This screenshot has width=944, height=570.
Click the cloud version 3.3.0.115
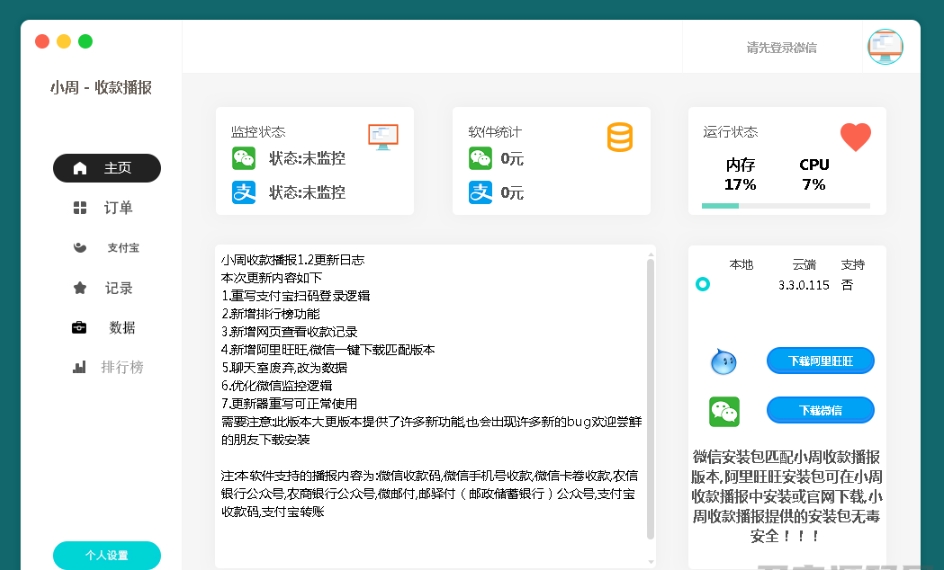pos(804,285)
